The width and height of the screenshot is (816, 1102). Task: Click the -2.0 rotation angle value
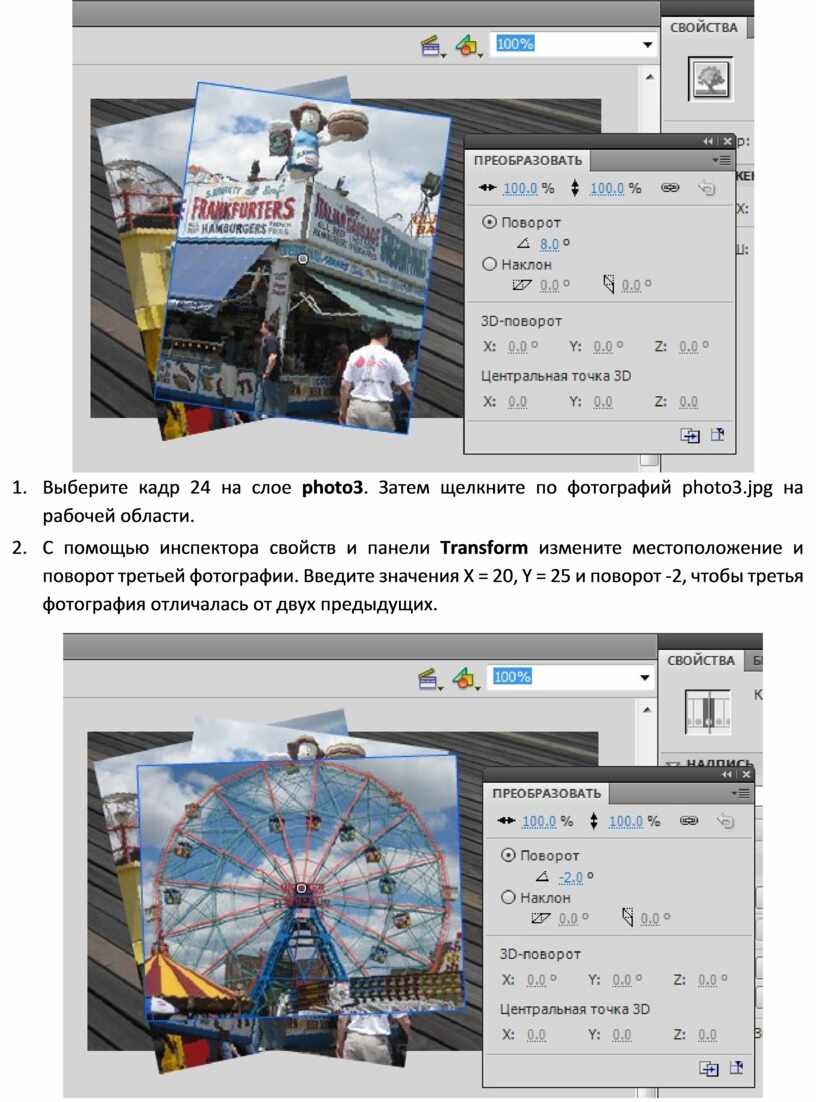(571, 876)
